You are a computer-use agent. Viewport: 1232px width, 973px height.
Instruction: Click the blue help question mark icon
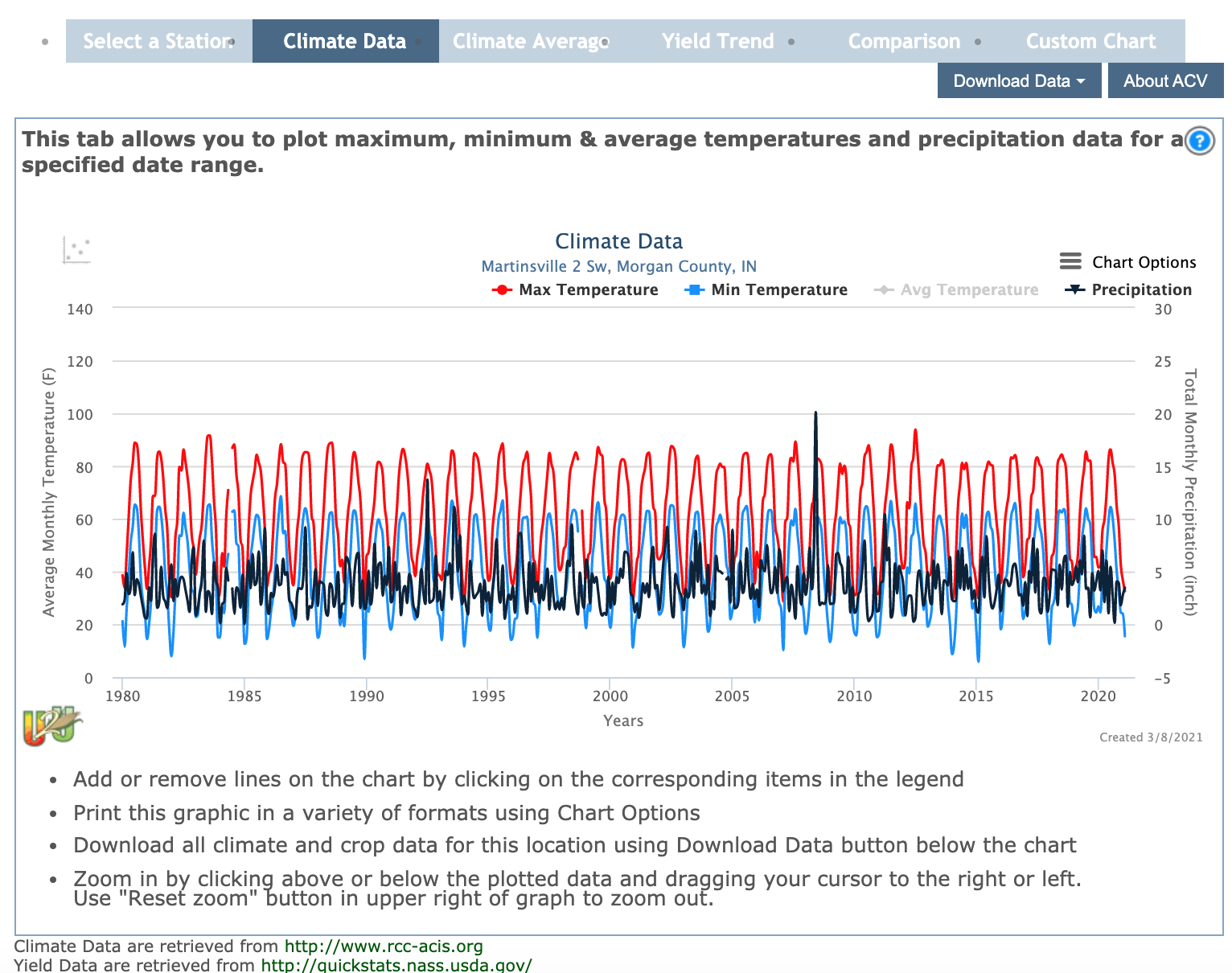(x=1199, y=142)
